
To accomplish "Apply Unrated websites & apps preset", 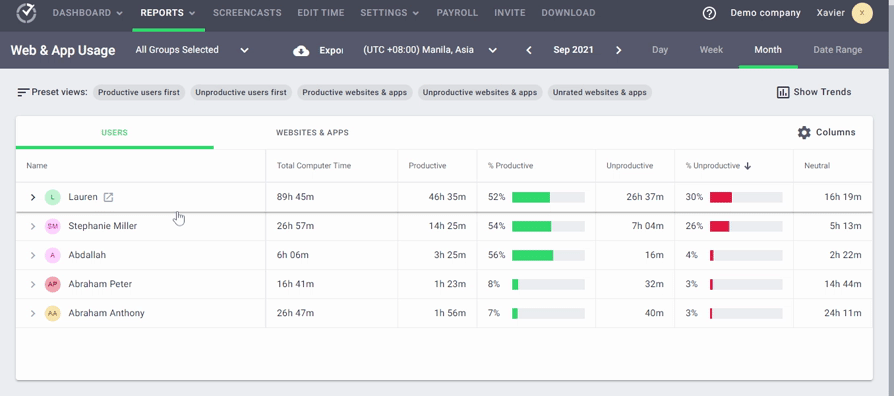I will [600, 92].
